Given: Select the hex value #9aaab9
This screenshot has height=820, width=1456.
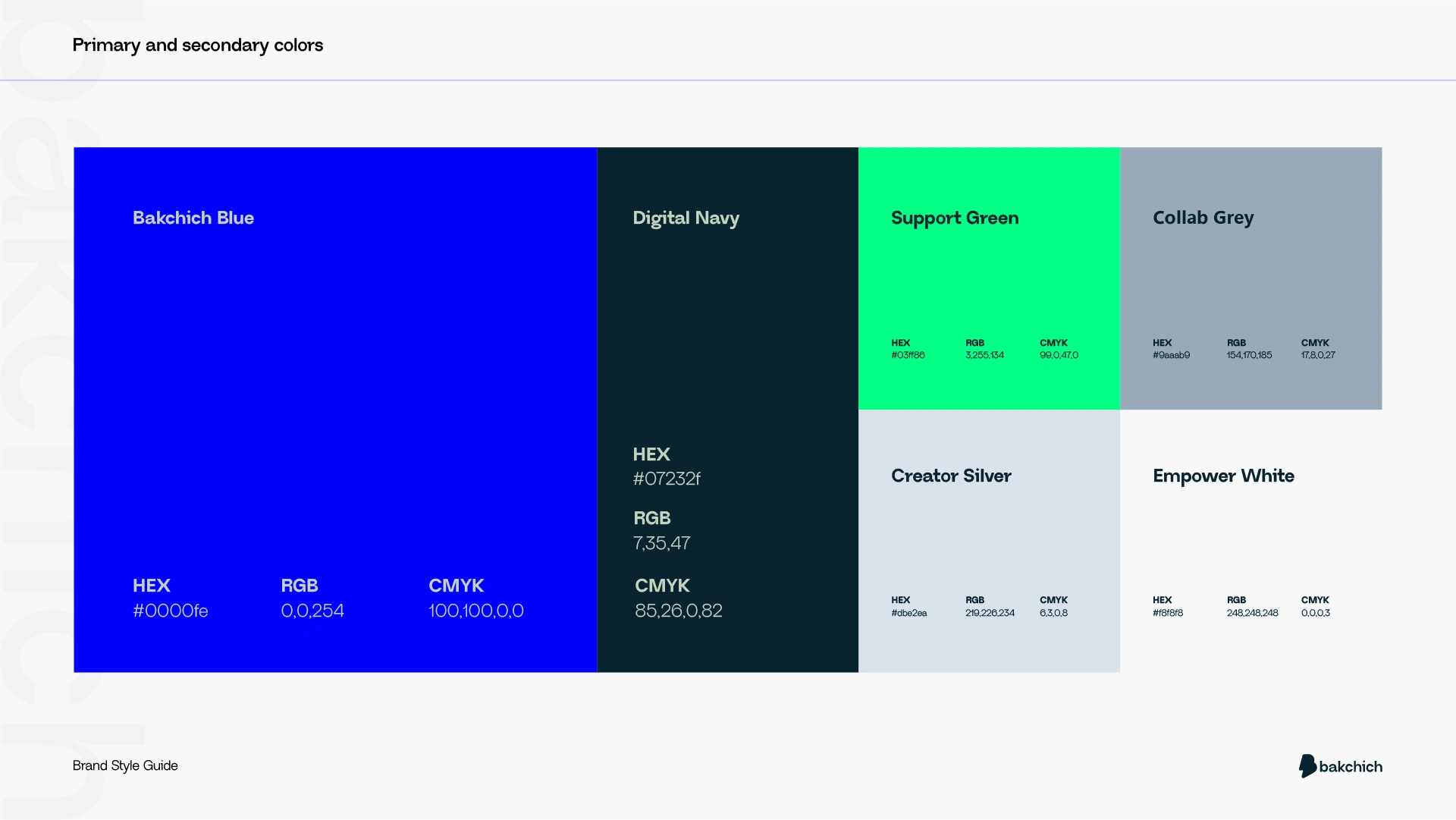Looking at the screenshot, I should pos(1172,355).
